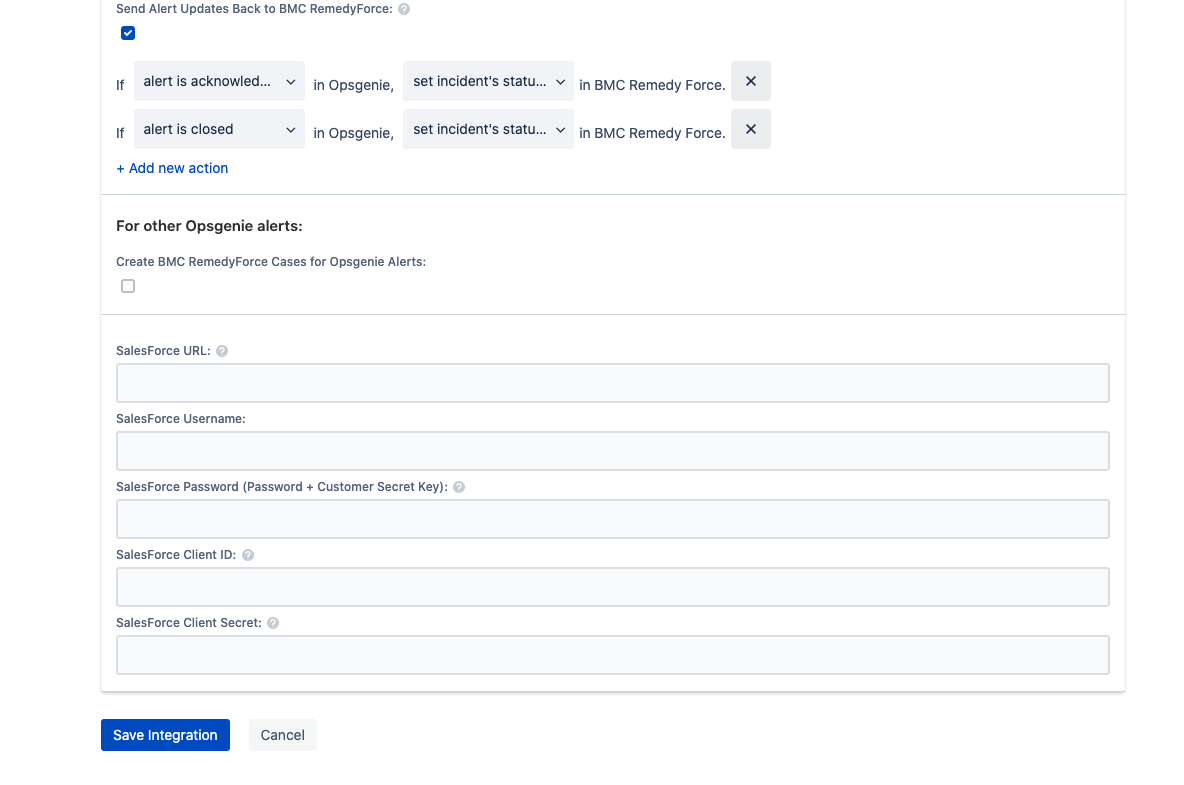Focus the SalesForce Username input field
1184x785 pixels.
click(x=612, y=451)
